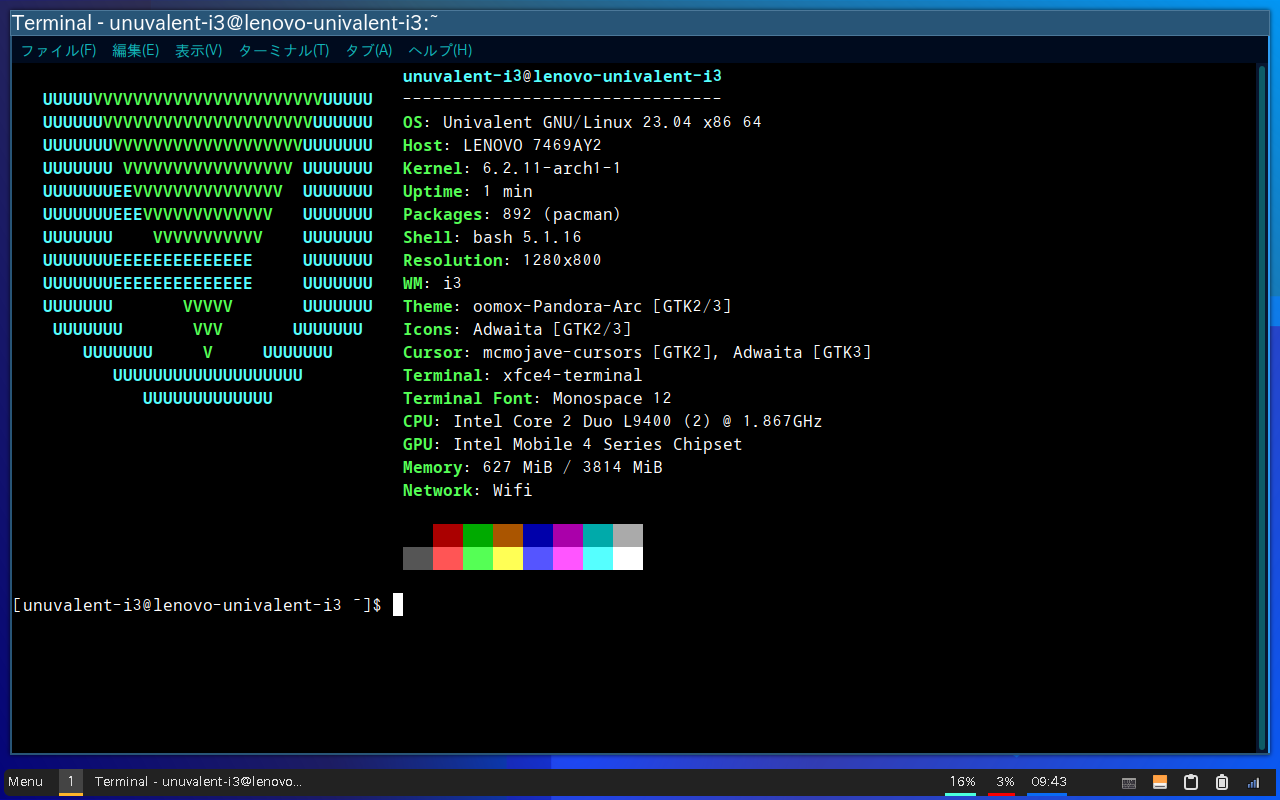1280x800 pixels.
Task: Click the 'Kernel: 6.2.11-arch1-1' line
Action: 512,168
